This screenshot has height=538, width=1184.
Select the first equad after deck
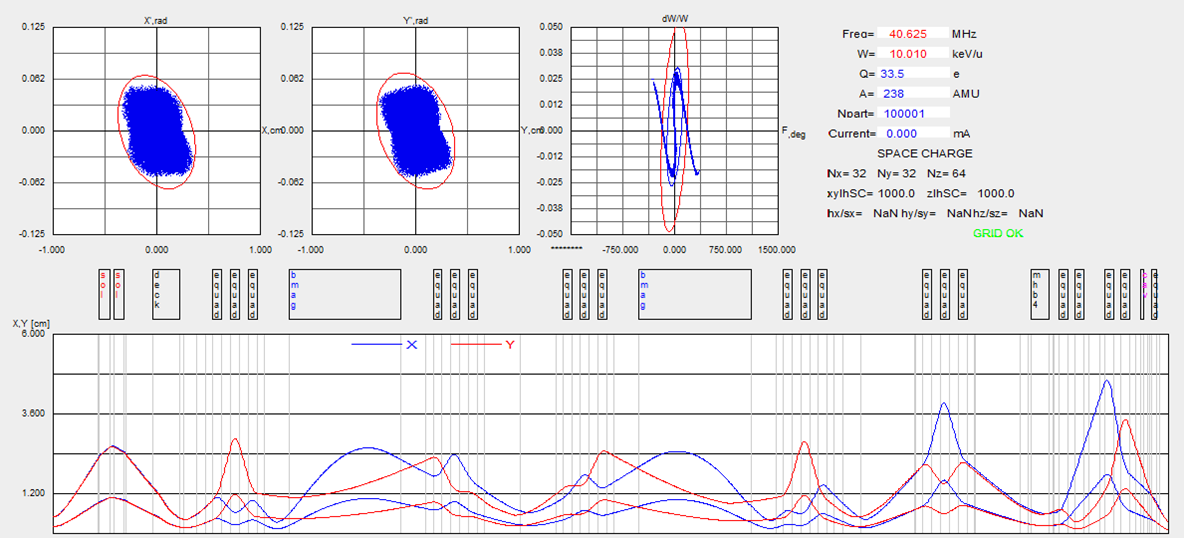[217, 293]
